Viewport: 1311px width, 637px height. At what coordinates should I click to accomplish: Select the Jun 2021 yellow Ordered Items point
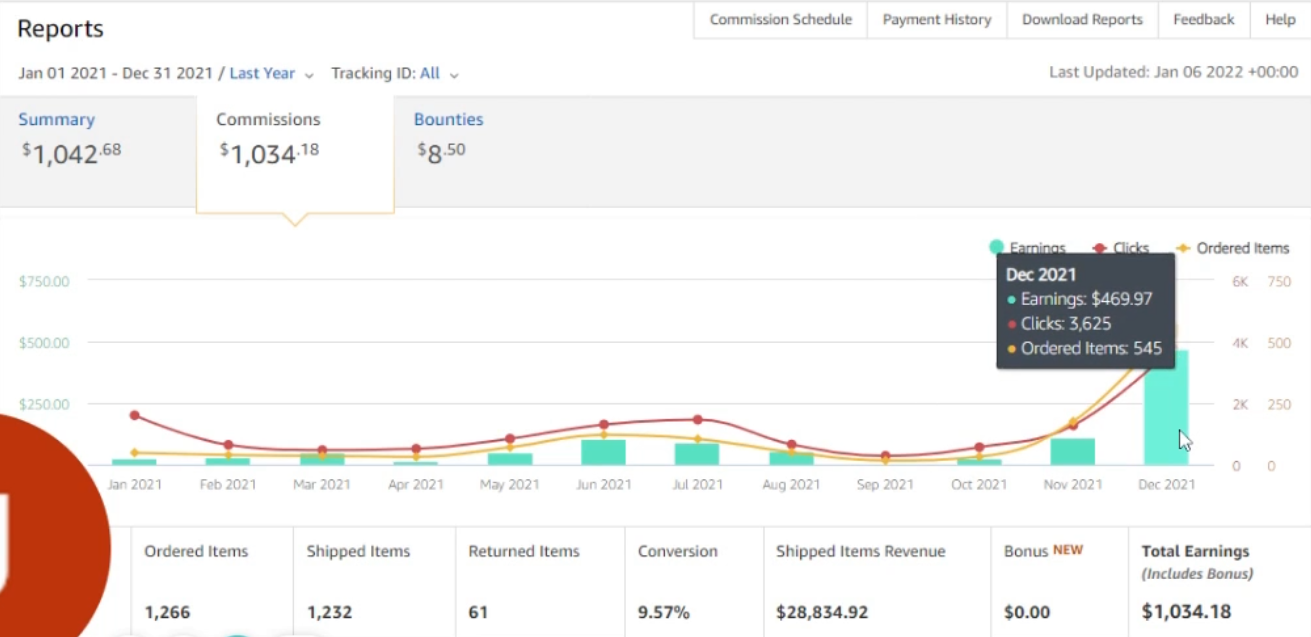603,435
